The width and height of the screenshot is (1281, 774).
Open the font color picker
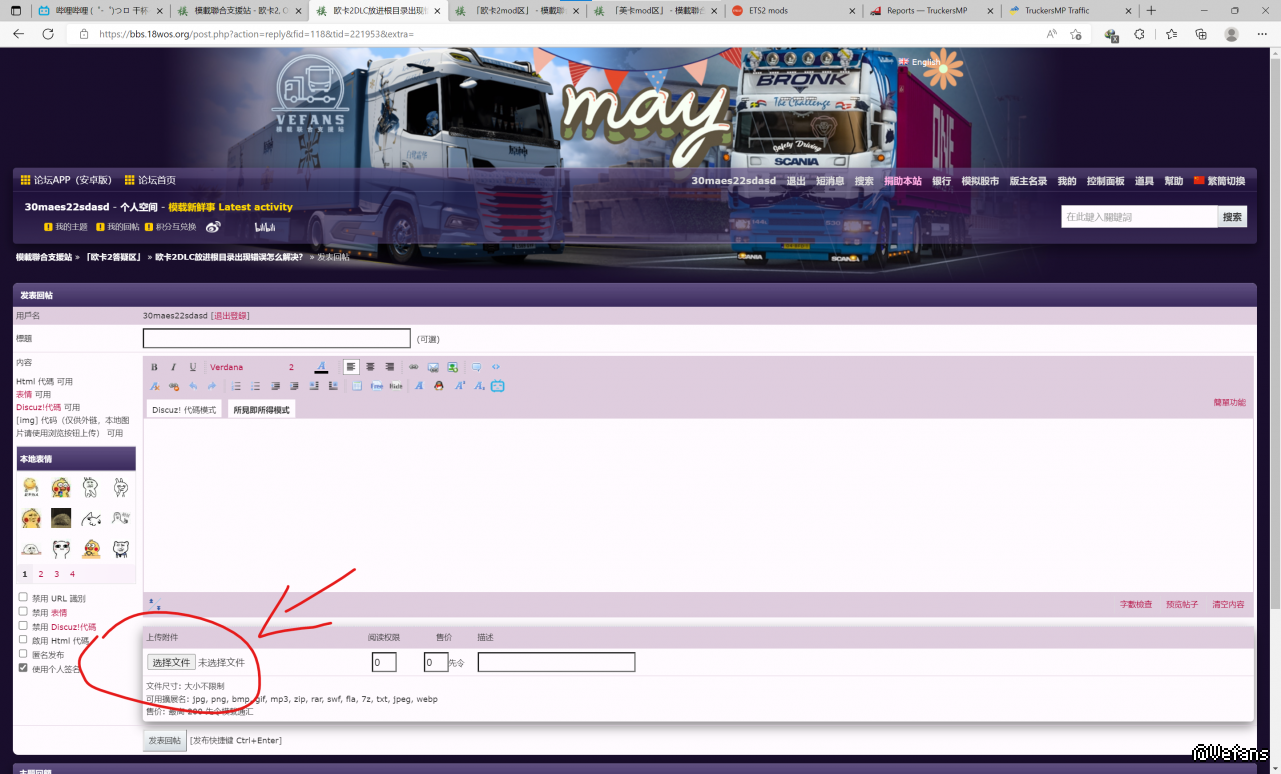click(321, 367)
